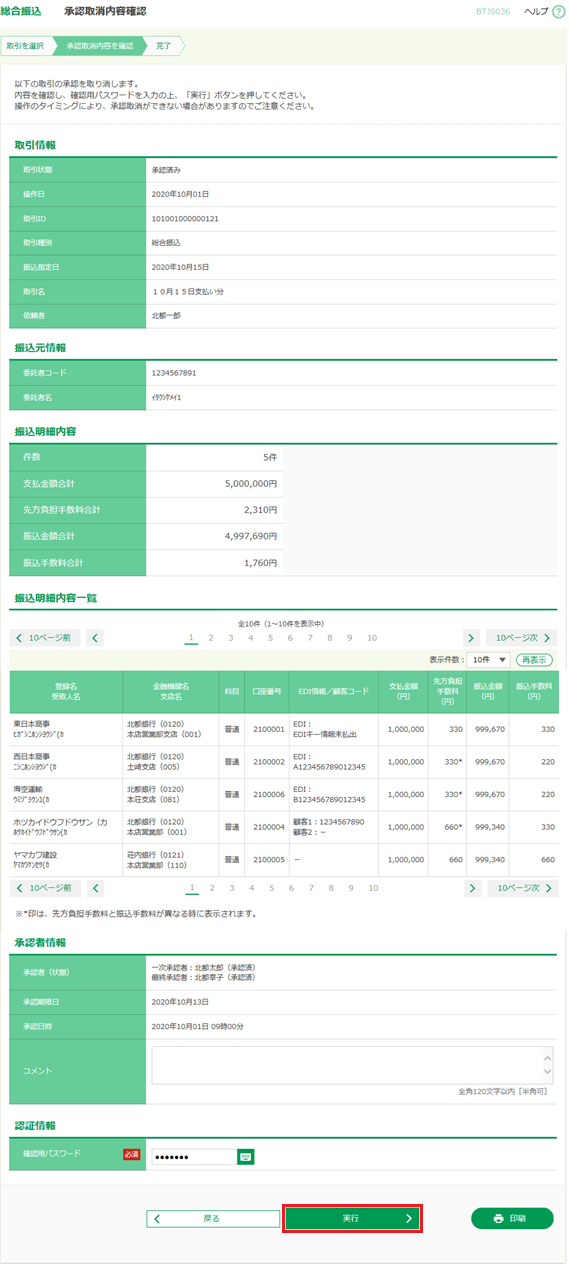Click the 取引ID value 101001000000121

coord(185,218)
